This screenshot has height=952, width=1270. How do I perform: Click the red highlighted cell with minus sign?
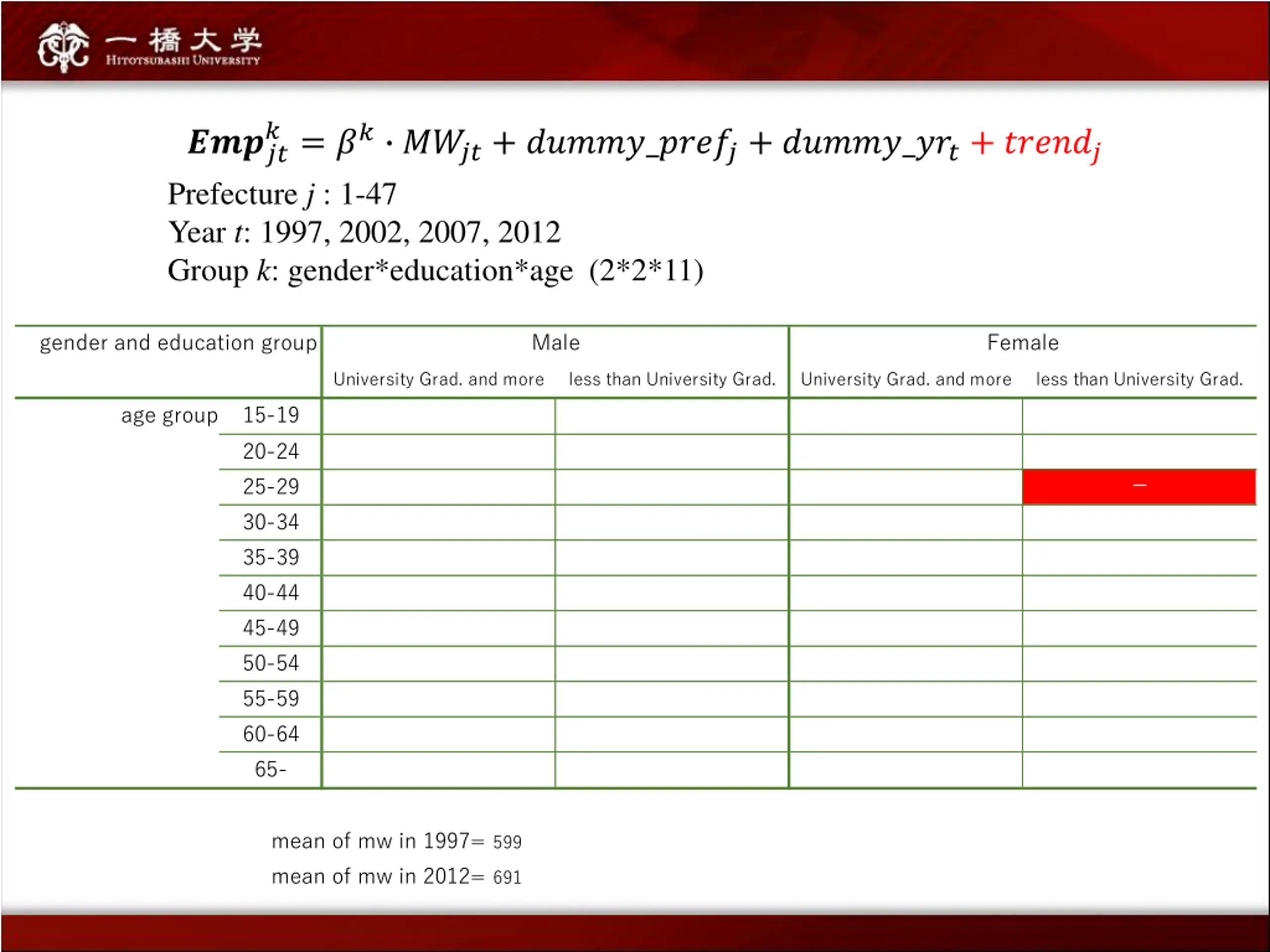point(1140,487)
